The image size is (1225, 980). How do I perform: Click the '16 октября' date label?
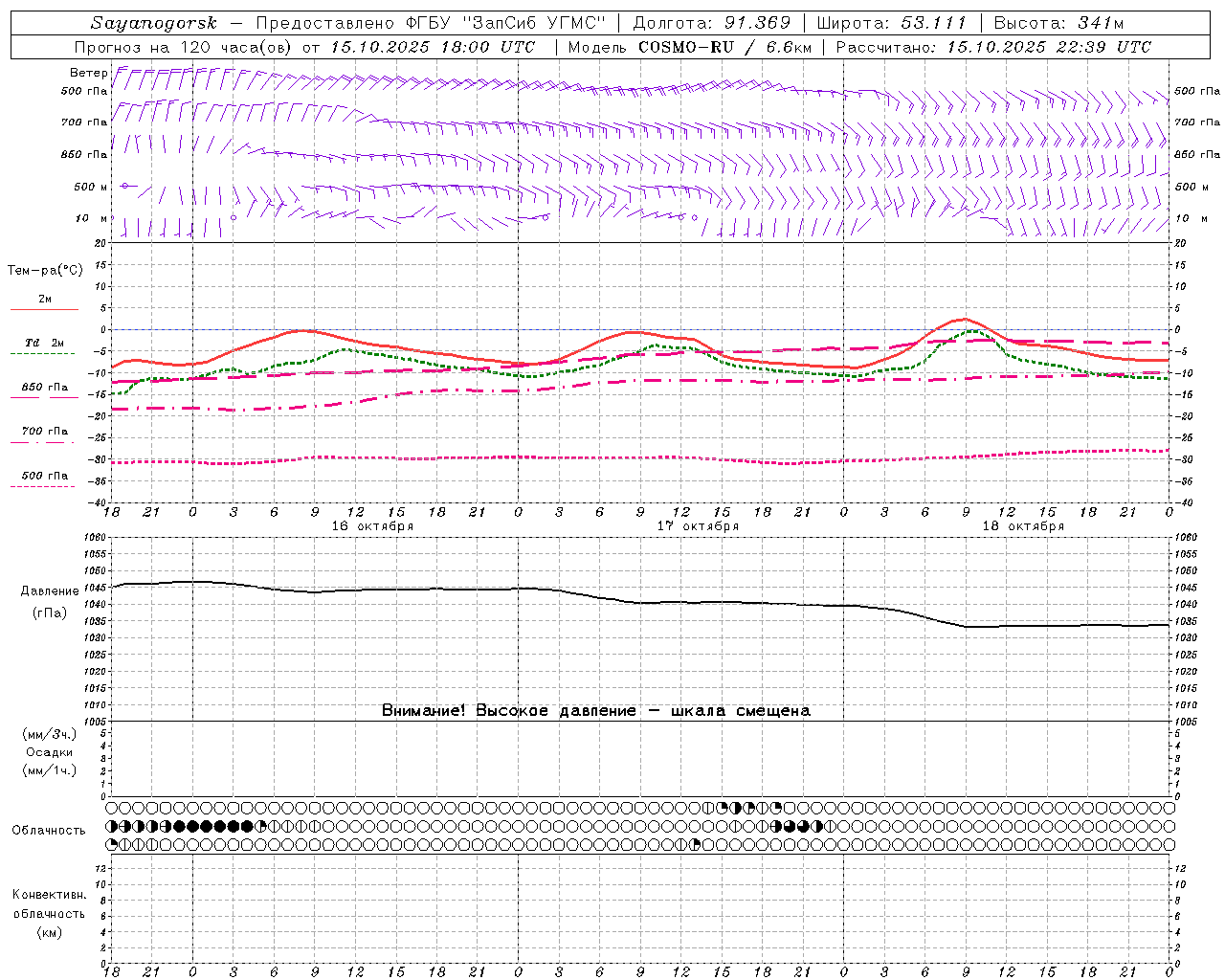[372, 526]
